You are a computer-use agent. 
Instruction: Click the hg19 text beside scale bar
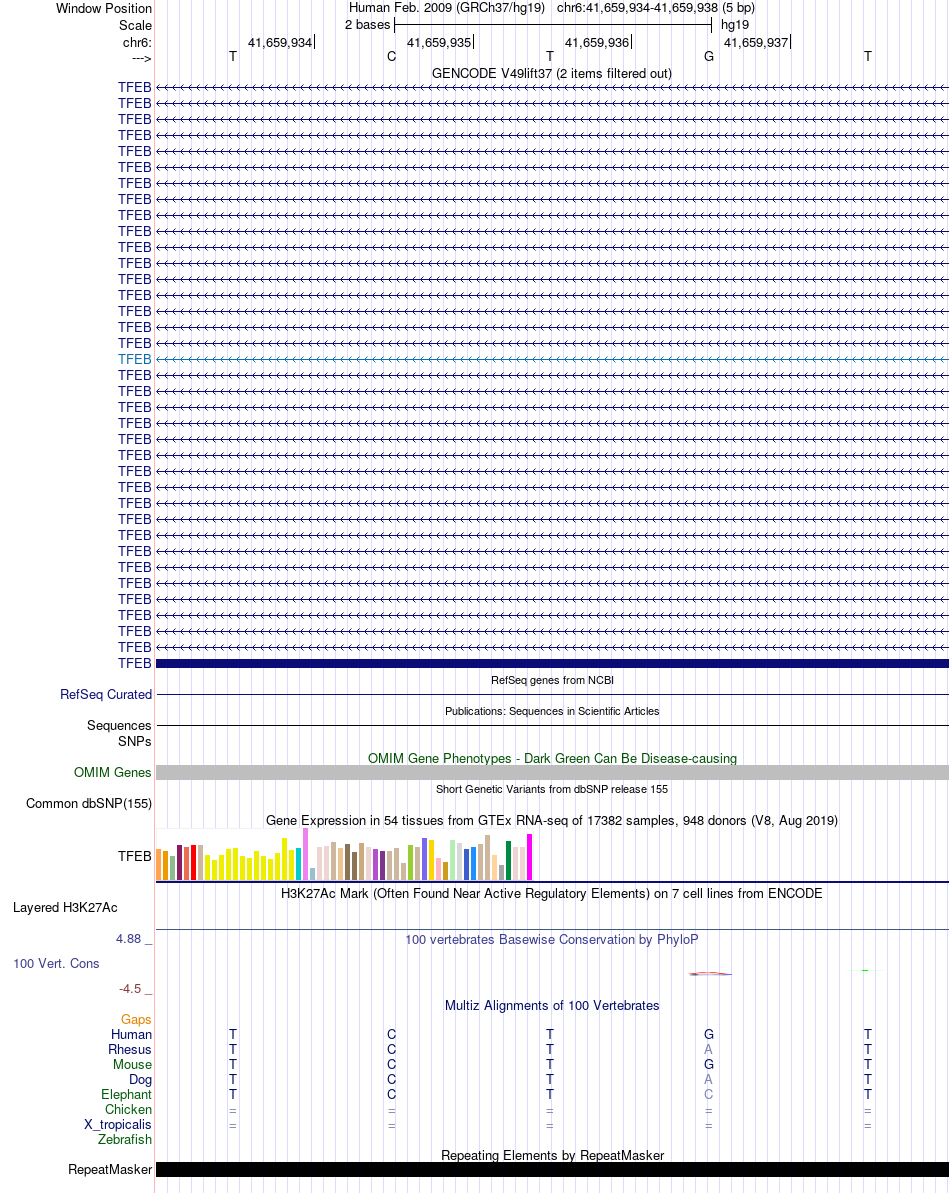(x=736, y=25)
